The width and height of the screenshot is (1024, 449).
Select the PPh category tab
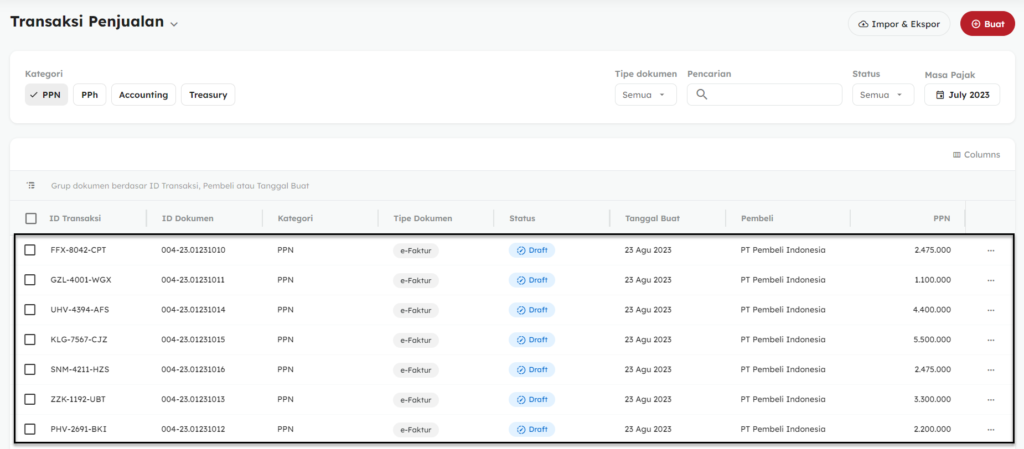[89, 95]
